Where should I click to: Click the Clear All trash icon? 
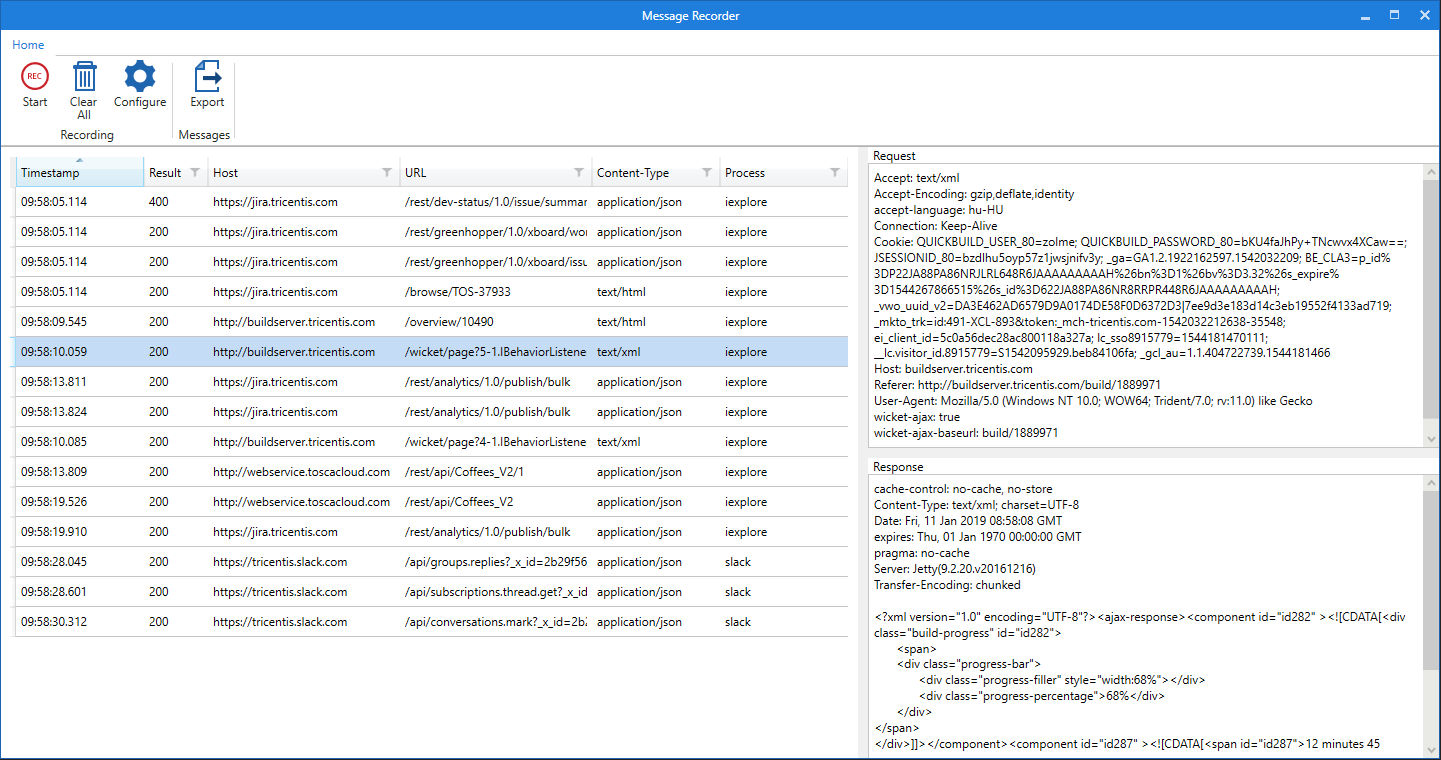84,77
